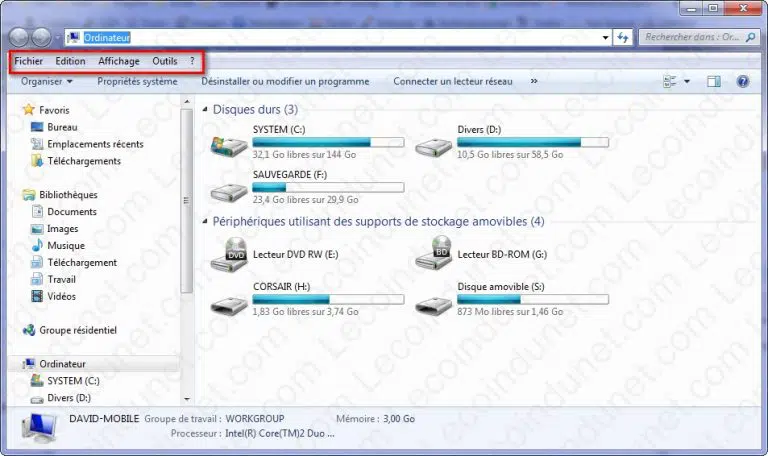Select the Lecteur BD-ROM (G:) icon
This screenshot has height=456, width=768.
(433, 253)
